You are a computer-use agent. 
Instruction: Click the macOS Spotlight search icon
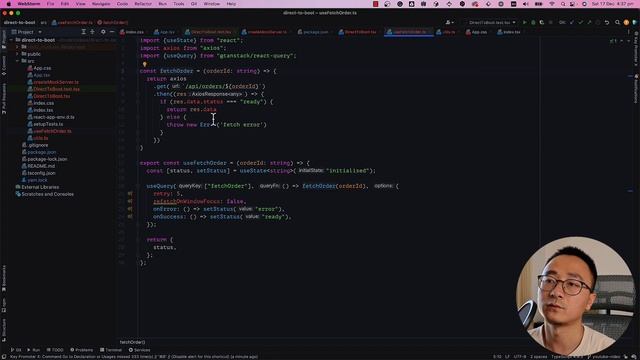(563, 4)
